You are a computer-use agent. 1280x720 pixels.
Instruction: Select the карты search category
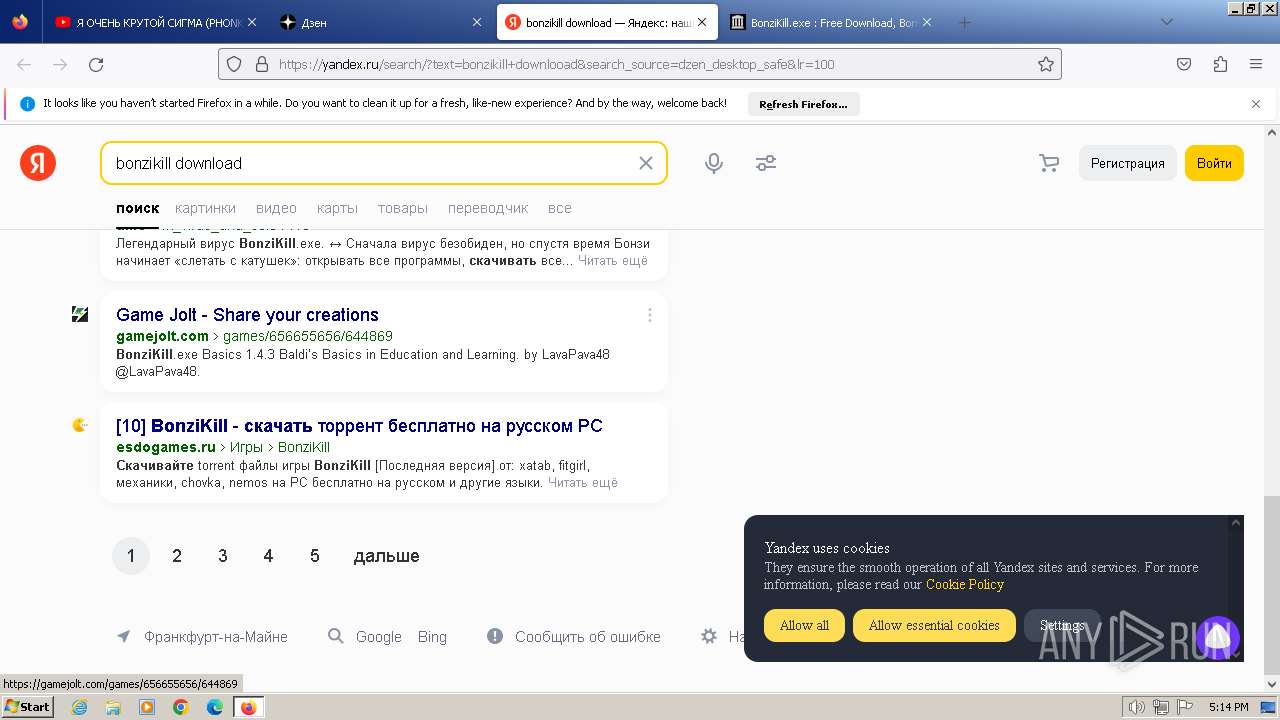(337, 208)
